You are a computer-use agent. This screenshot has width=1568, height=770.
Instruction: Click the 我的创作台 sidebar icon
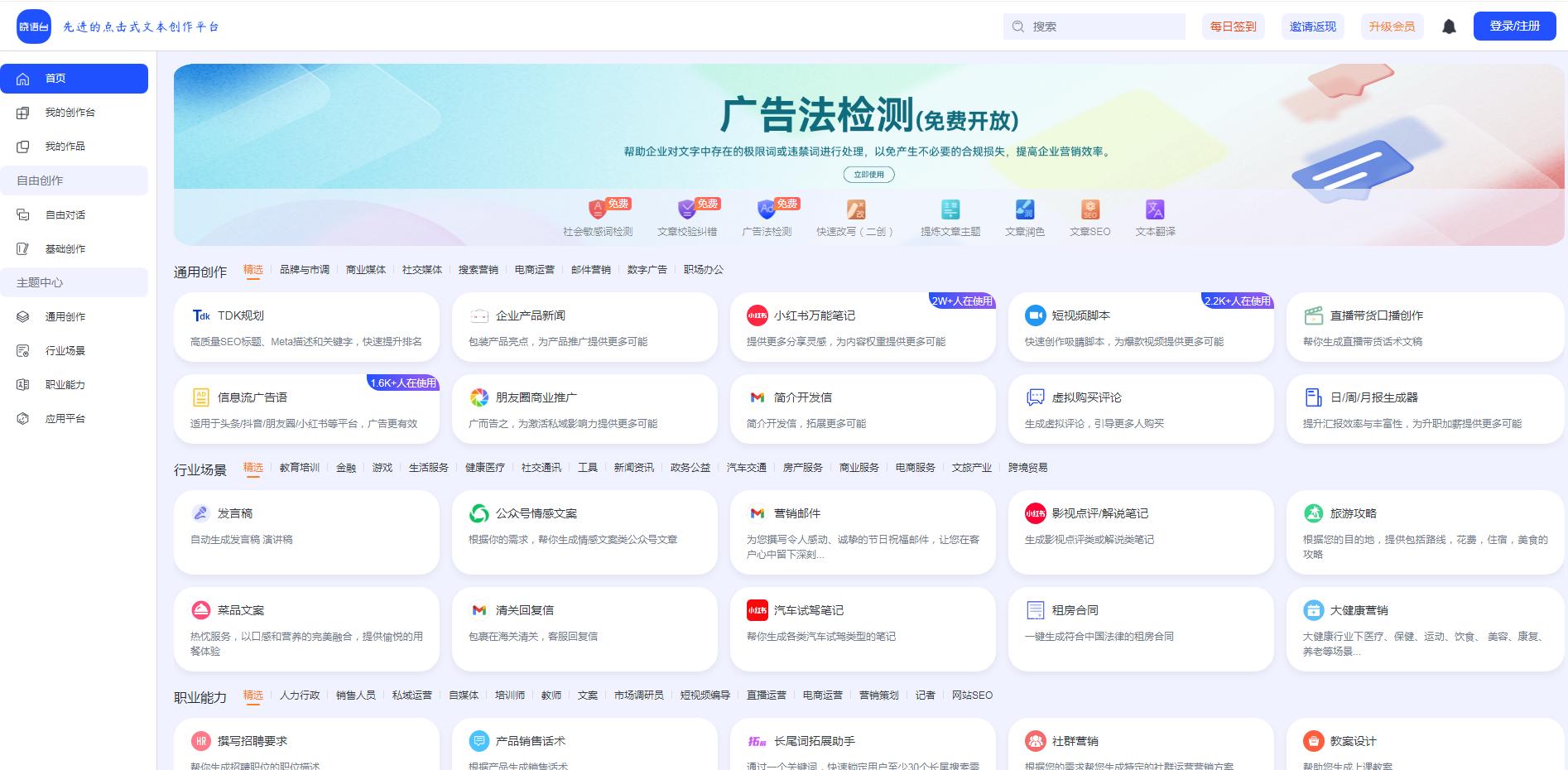23,113
